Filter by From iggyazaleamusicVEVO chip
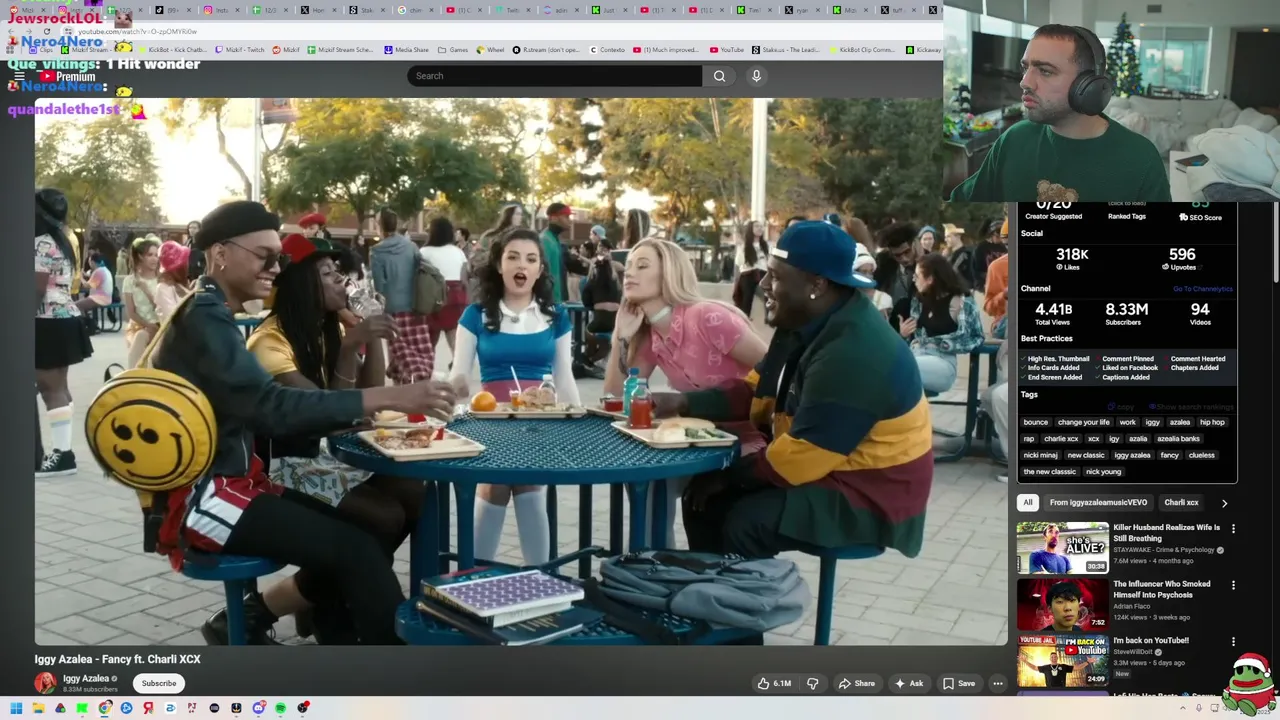The width and height of the screenshot is (1280, 720). [1098, 502]
